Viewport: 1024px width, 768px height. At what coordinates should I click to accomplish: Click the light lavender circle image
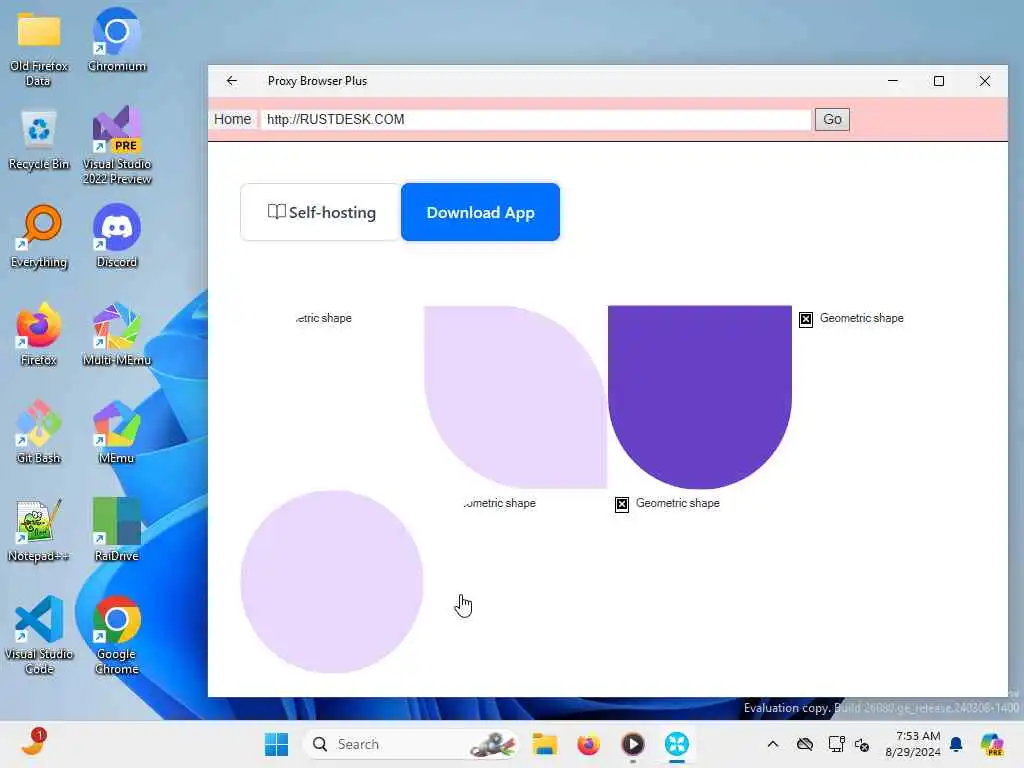point(332,581)
